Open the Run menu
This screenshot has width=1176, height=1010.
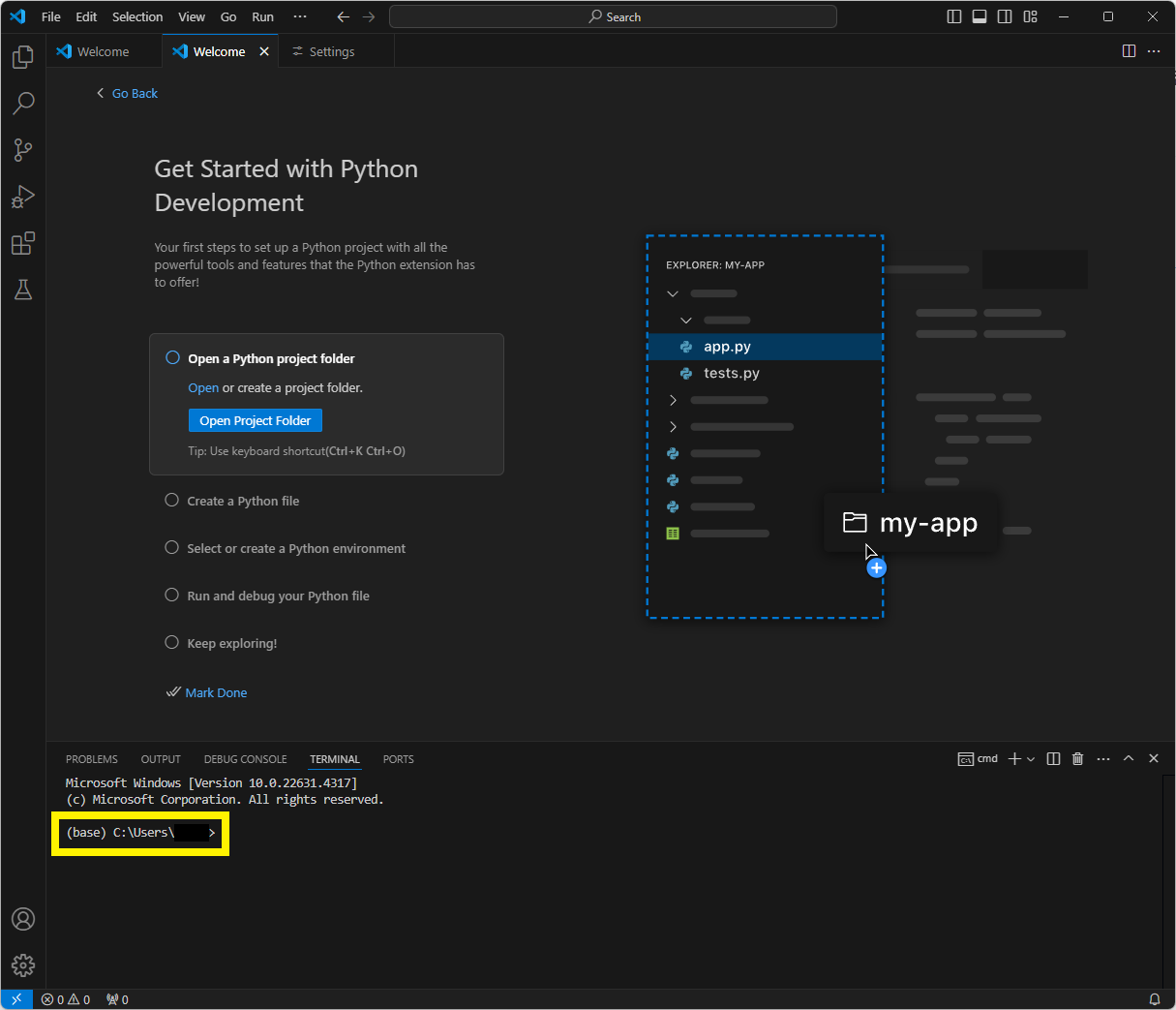[262, 16]
